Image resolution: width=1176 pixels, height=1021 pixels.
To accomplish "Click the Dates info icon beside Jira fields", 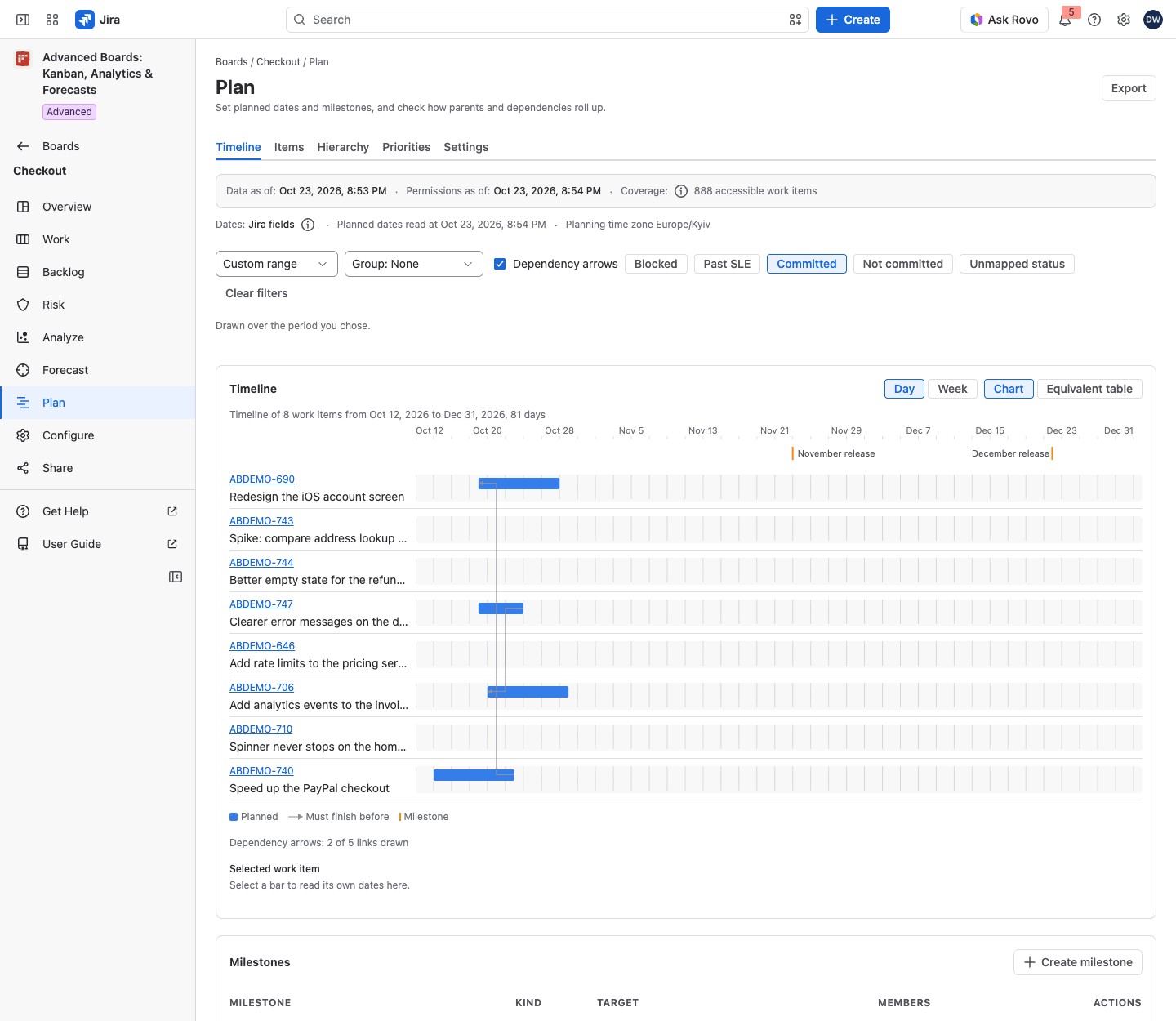I will click(308, 225).
